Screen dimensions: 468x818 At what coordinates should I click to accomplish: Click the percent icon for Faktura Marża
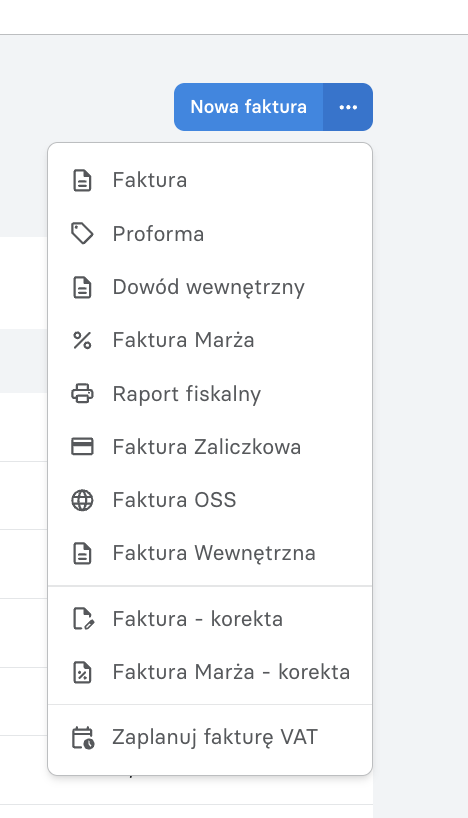[82, 340]
